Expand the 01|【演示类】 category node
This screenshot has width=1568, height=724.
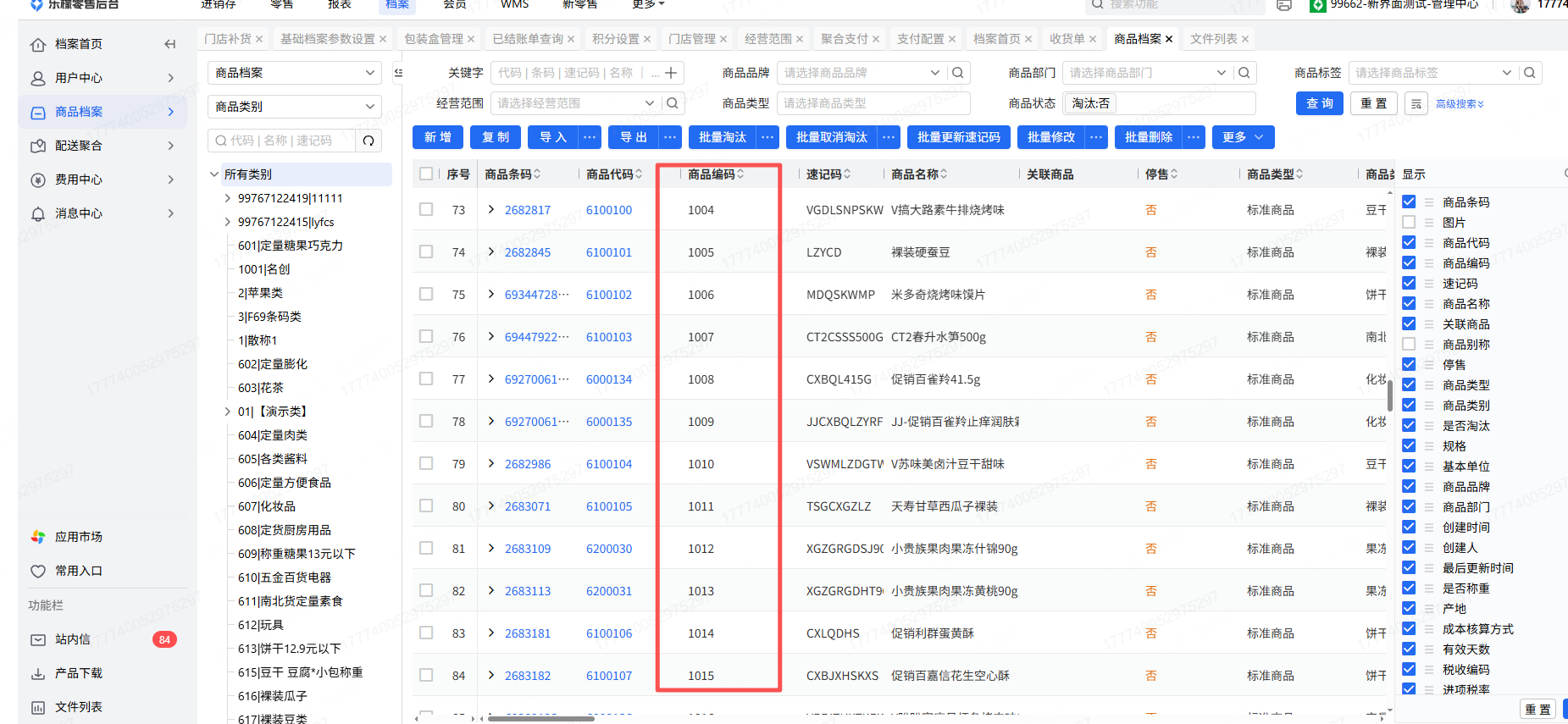pyautogui.click(x=227, y=412)
